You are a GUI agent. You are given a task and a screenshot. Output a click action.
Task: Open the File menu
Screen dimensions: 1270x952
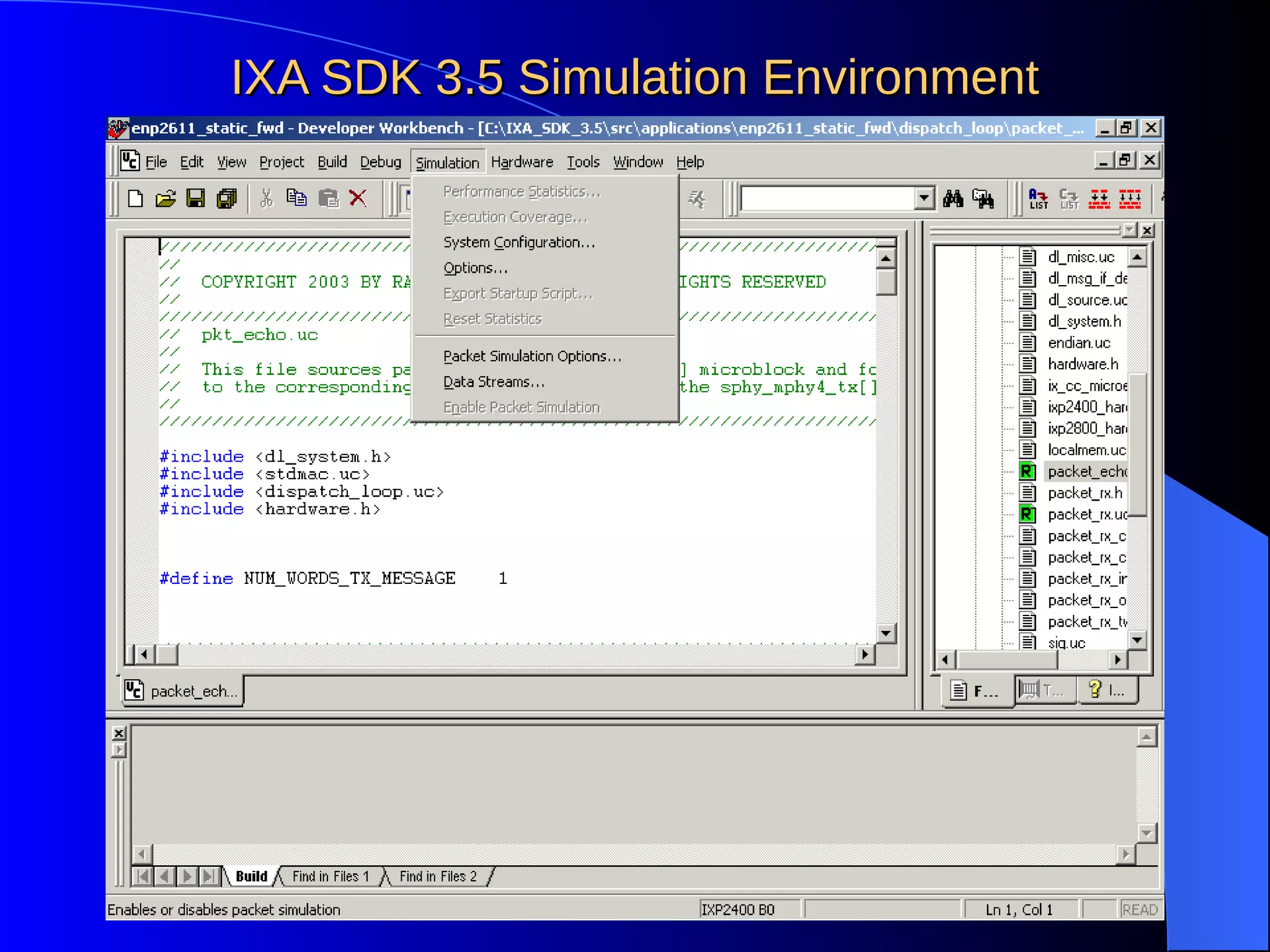(x=156, y=162)
